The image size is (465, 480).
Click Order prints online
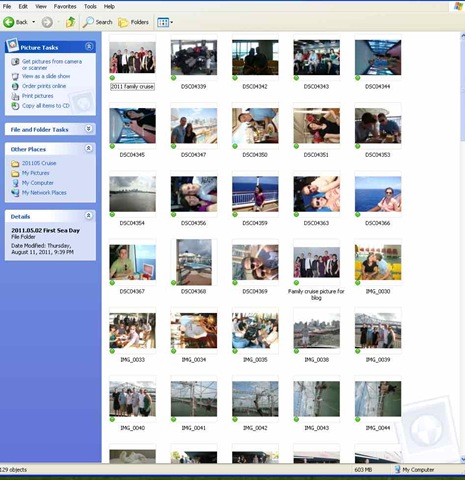[44, 86]
